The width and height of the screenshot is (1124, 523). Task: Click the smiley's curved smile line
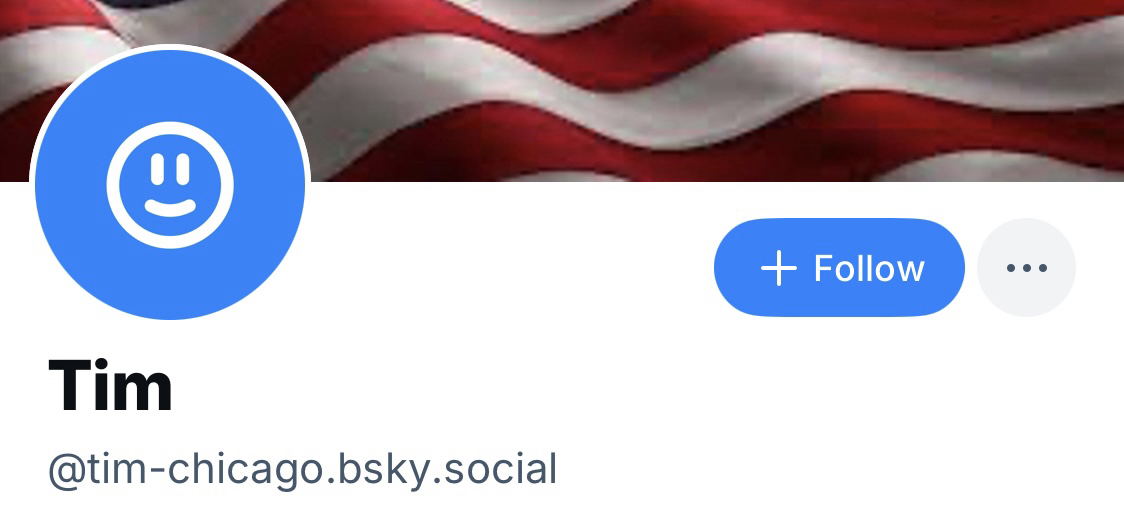click(x=170, y=208)
